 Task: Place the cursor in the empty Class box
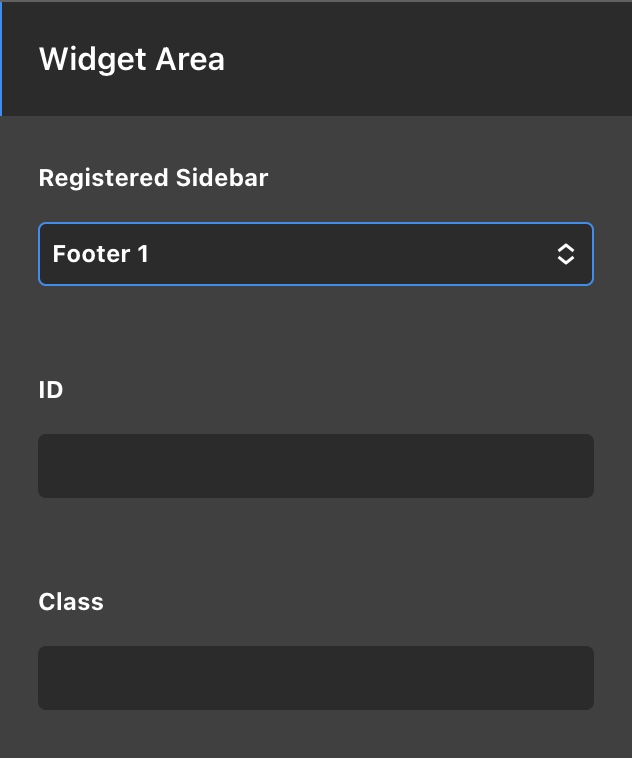[x=200, y=678]
